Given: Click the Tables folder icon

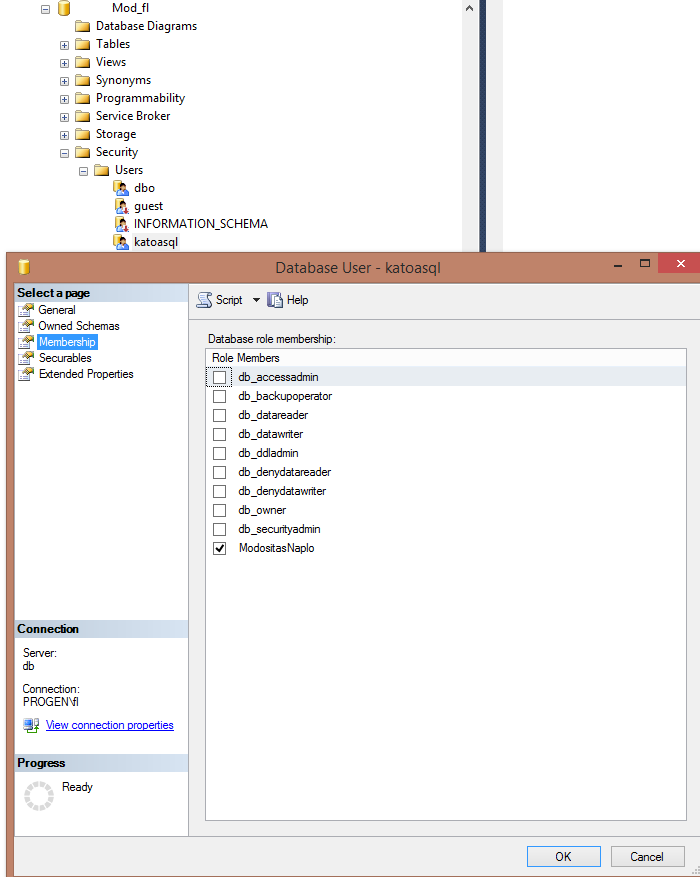Looking at the screenshot, I should pyautogui.click(x=83, y=44).
